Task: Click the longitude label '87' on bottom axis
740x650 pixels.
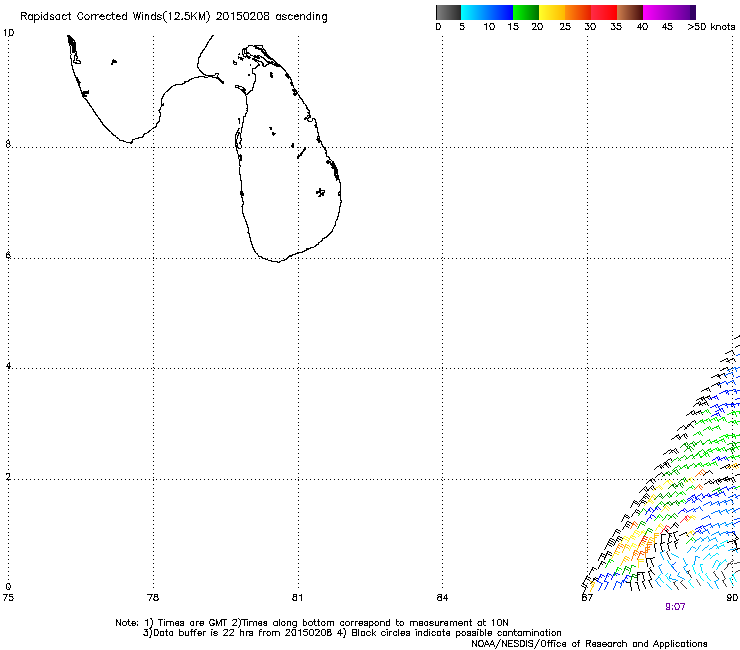Action: tap(587, 598)
